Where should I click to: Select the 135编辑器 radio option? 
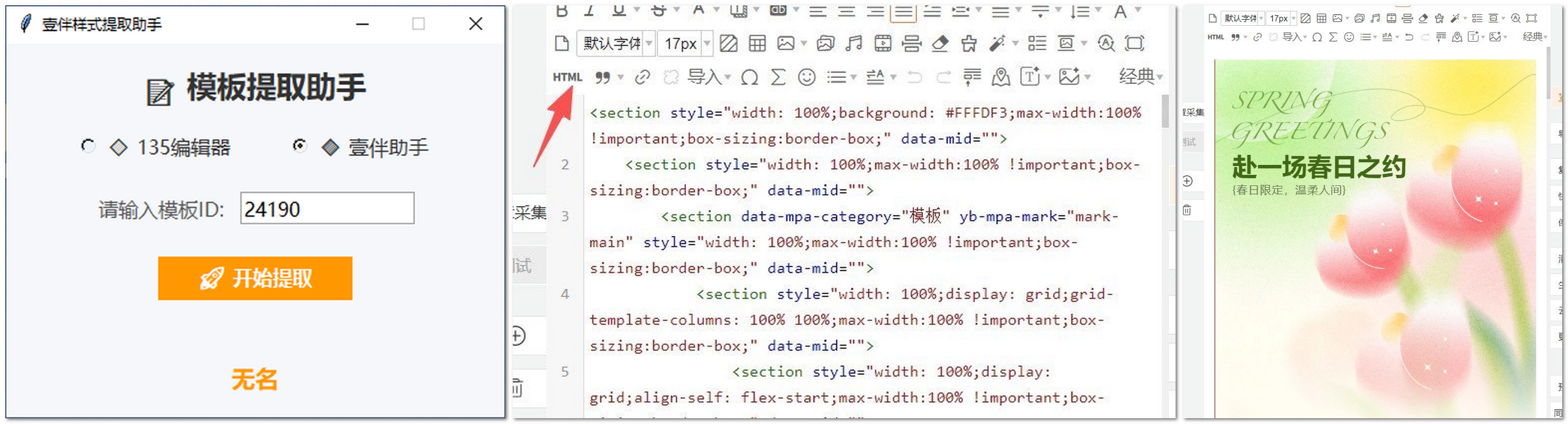click(88, 147)
